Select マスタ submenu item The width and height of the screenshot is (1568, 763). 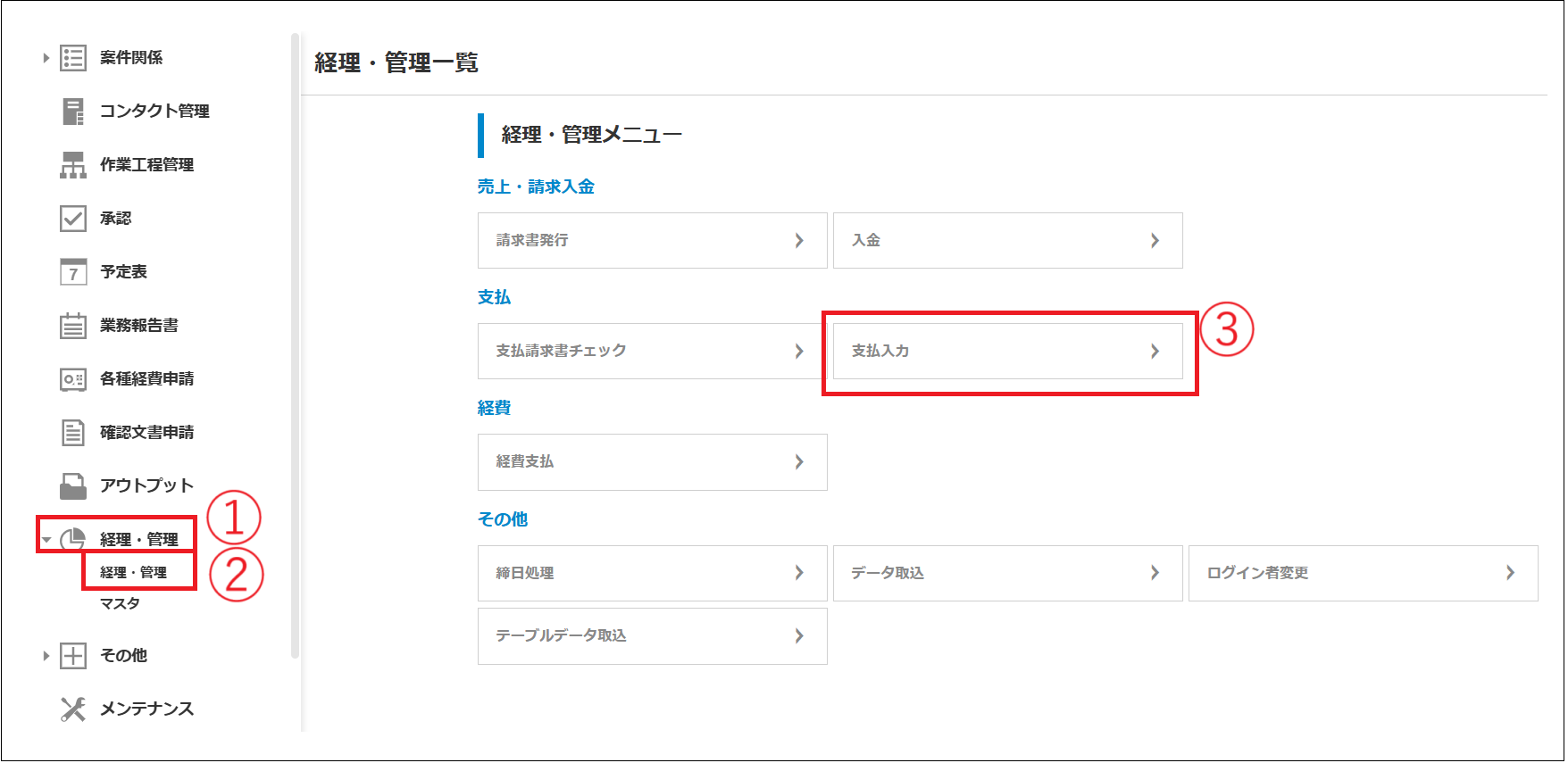[120, 604]
